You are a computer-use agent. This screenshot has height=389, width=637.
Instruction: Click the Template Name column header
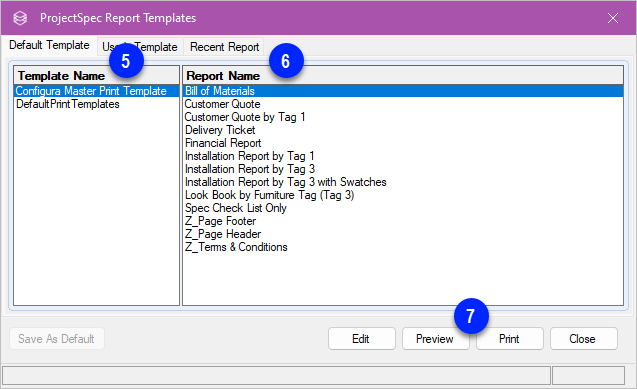point(96,76)
